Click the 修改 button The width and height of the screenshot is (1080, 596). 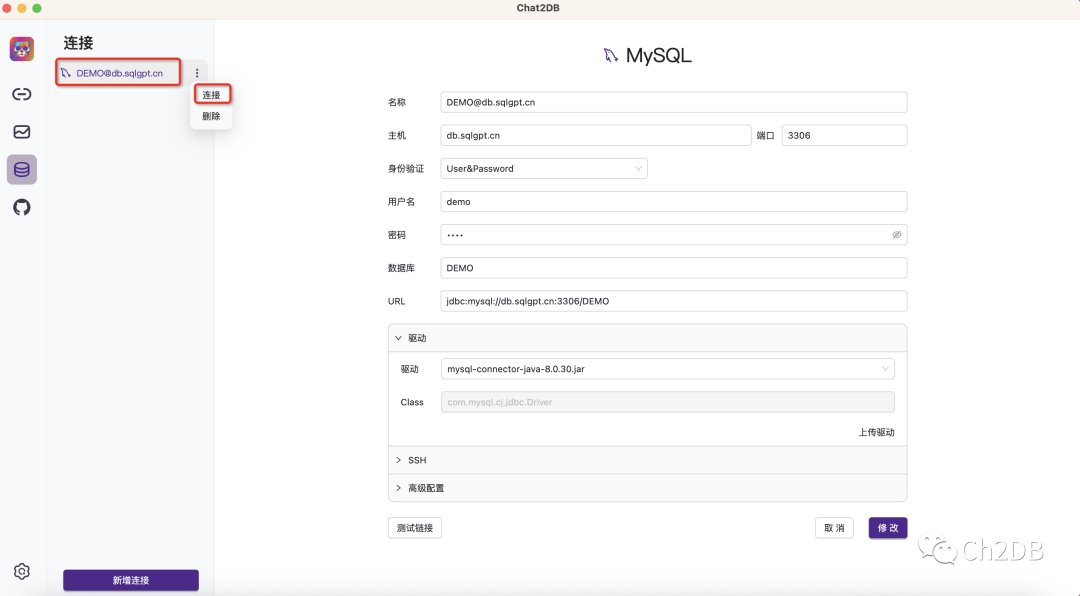888,528
